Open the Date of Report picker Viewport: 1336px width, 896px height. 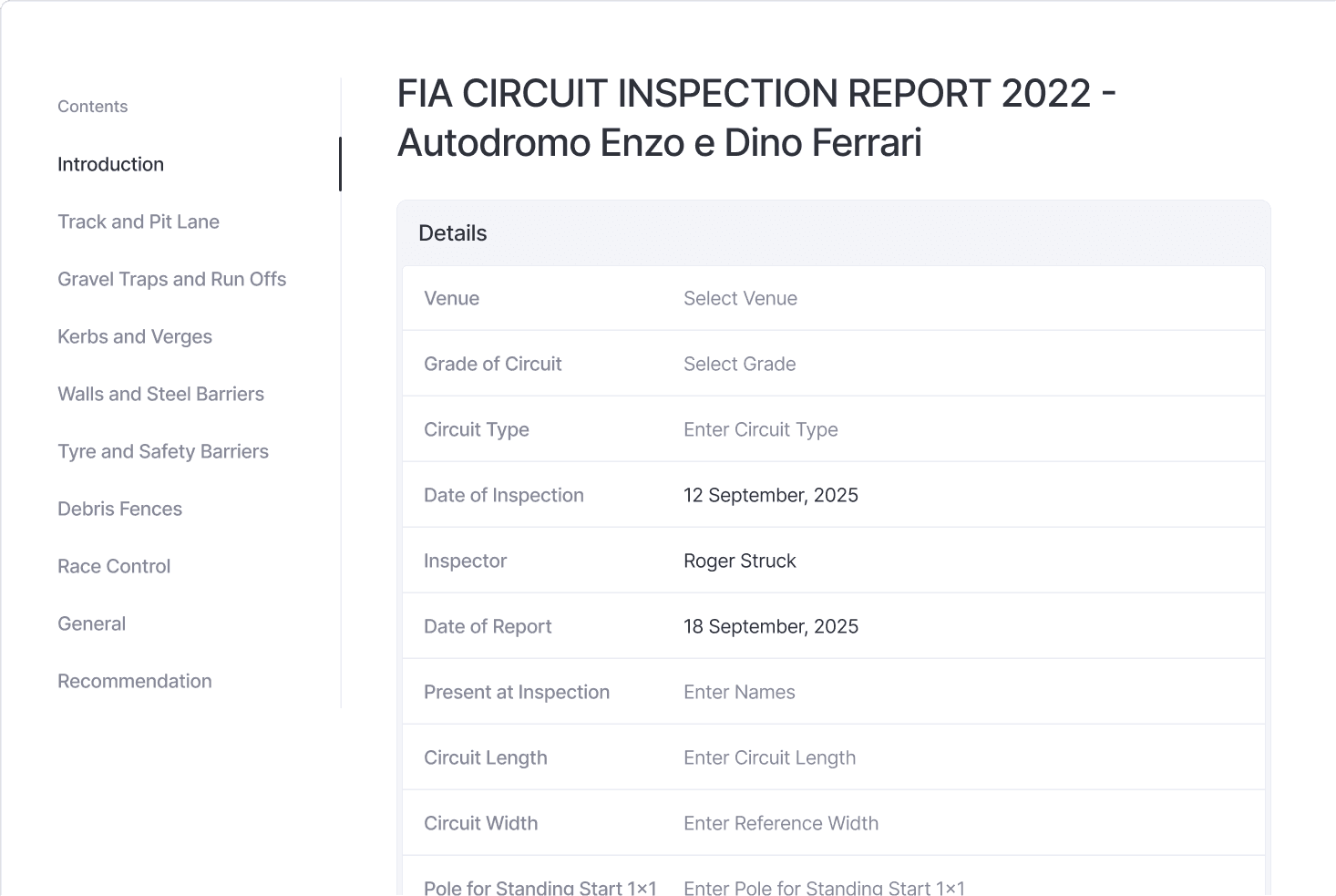click(x=966, y=626)
